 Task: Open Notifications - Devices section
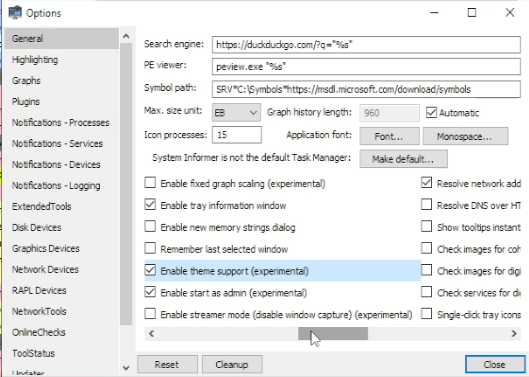(62, 164)
